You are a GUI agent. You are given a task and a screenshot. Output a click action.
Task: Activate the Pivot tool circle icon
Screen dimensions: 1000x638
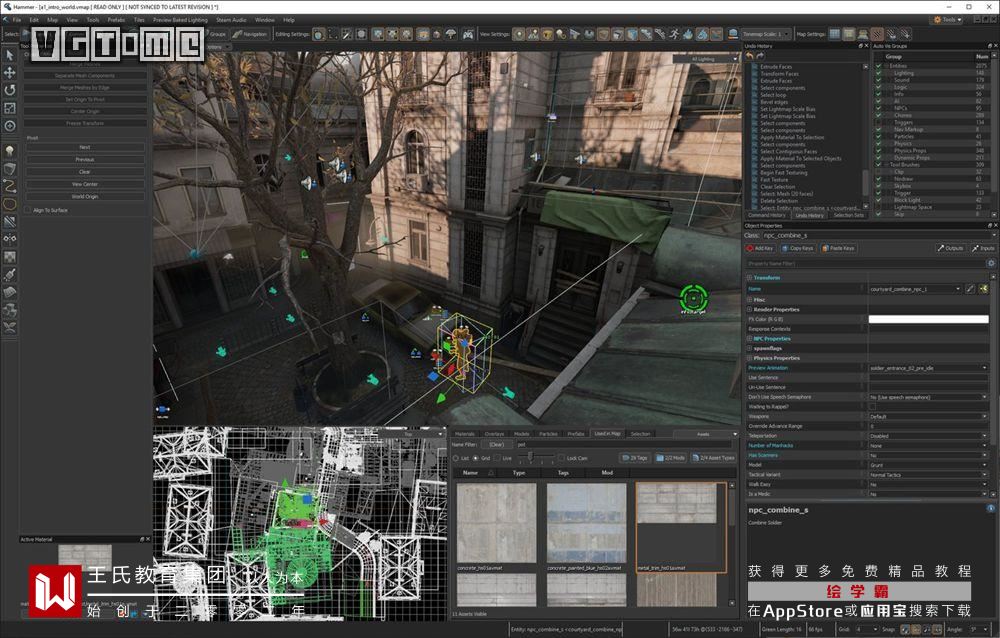[10, 126]
